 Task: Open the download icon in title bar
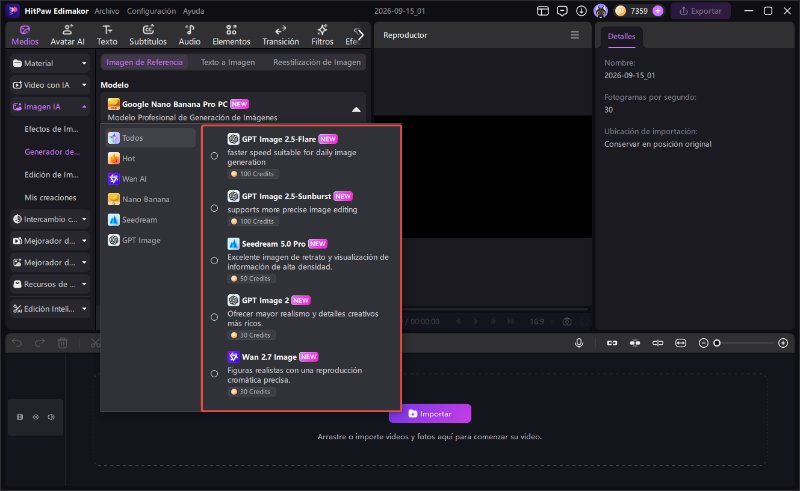pos(581,11)
